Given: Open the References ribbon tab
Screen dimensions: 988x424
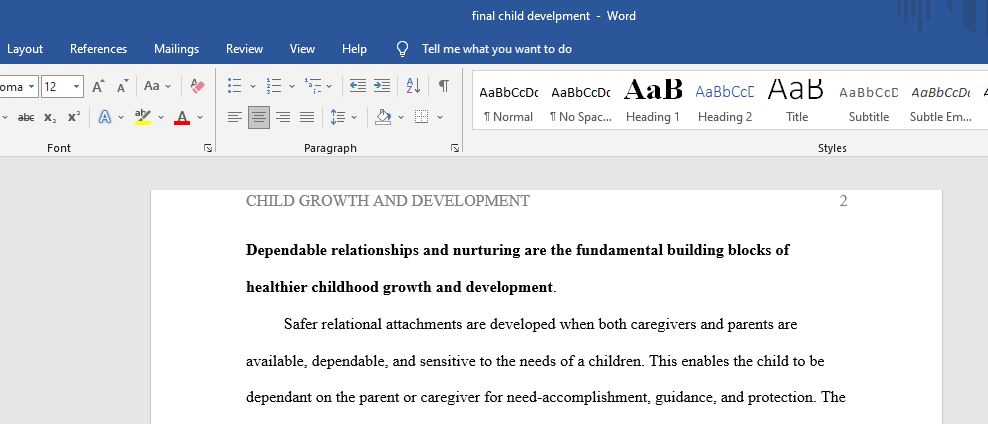Looking at the screenshot, I should [x=98, y=49].
